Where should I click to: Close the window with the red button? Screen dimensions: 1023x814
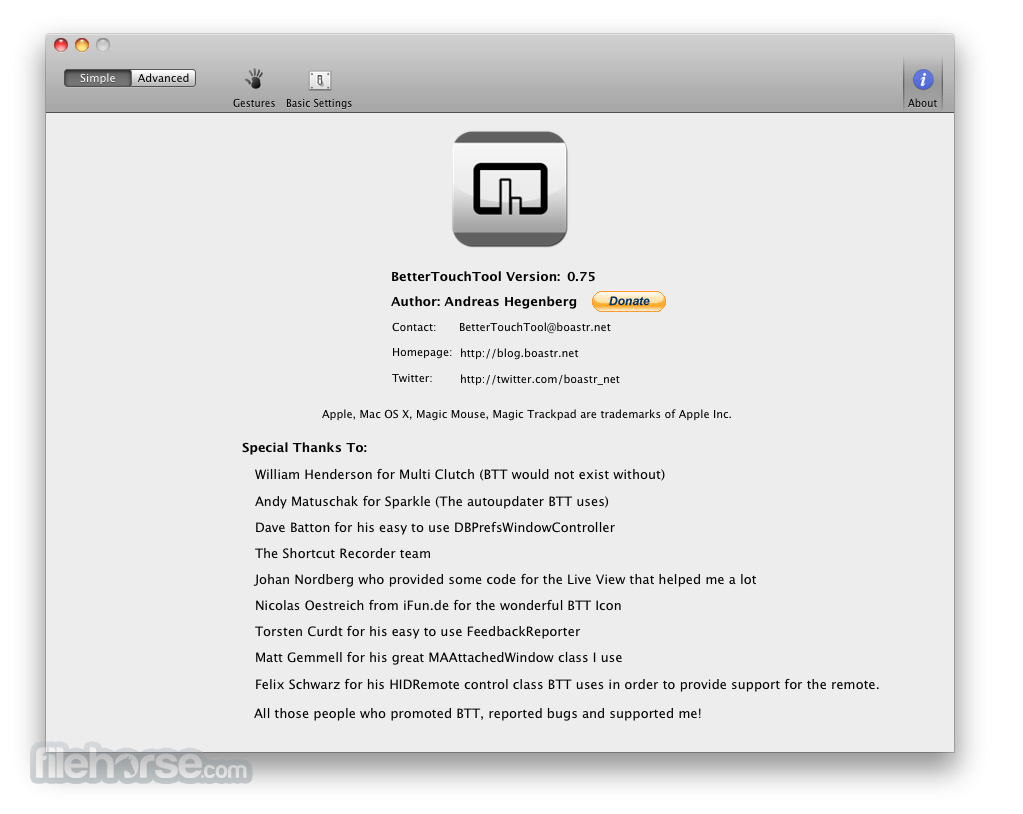(61, 45)
